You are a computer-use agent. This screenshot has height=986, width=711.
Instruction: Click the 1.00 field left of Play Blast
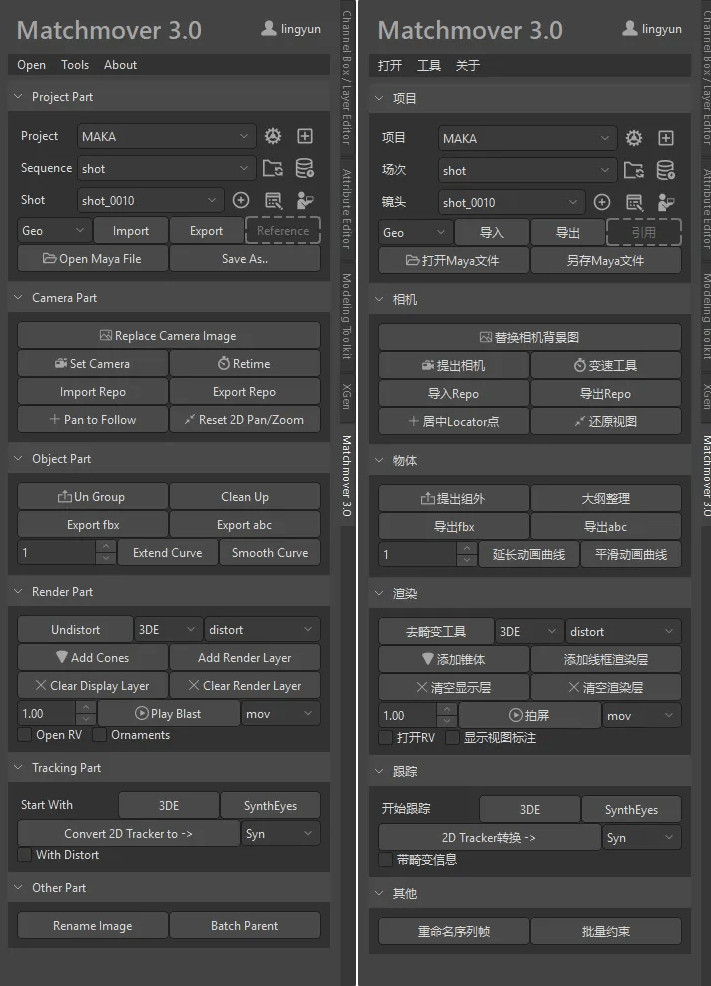46,714
